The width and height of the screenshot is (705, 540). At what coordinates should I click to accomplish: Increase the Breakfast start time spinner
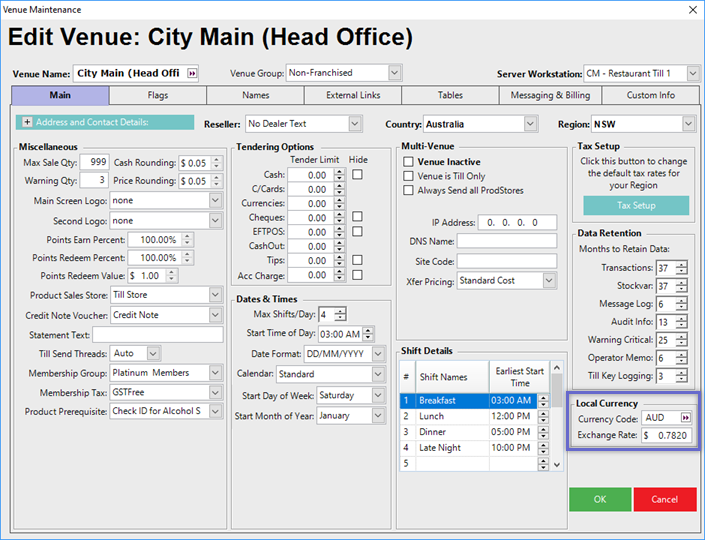(542, 397)
